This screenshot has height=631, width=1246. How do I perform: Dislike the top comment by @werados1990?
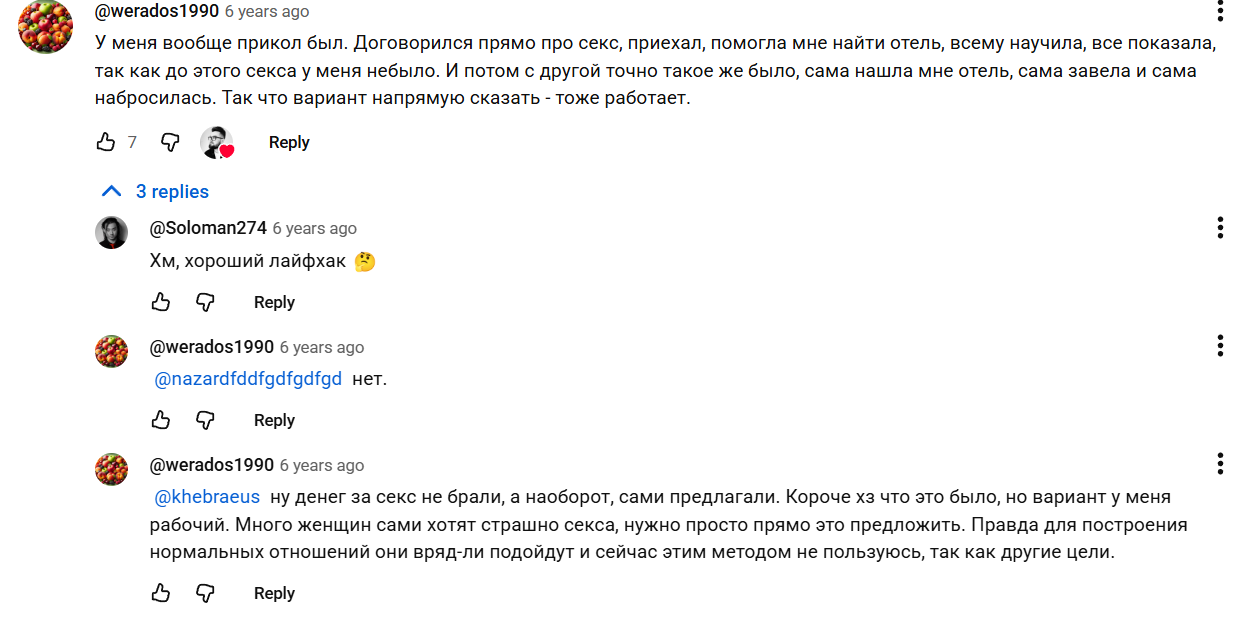tap(170, 143)
